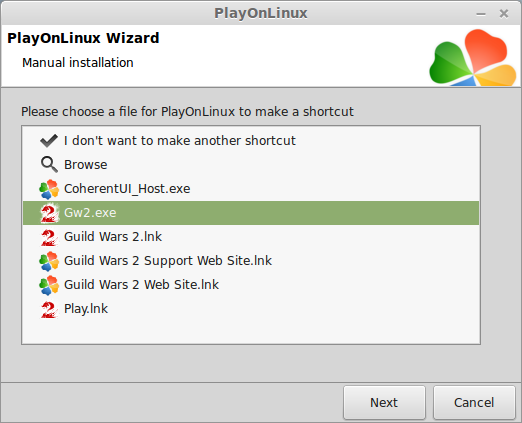Click the dragon icon beside Play.lnk
The width and height of the screenshot is (522, 423).
tap(49, 309)
